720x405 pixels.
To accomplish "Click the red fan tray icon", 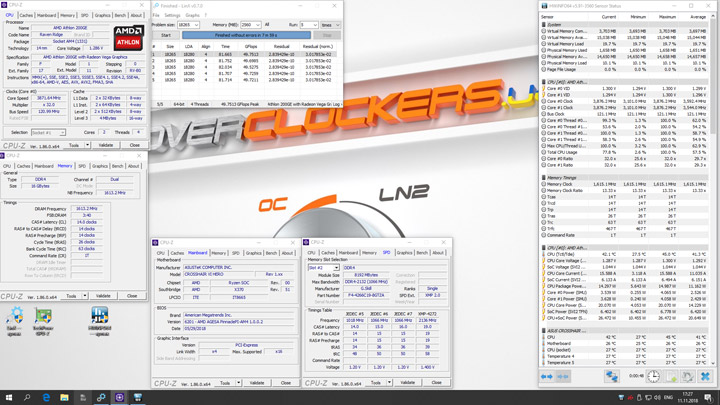I will [x=630, y=398].
